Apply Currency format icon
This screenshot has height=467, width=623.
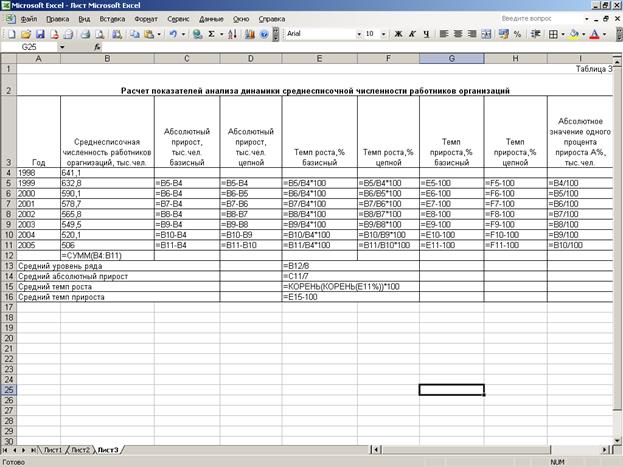pos(503,34)
